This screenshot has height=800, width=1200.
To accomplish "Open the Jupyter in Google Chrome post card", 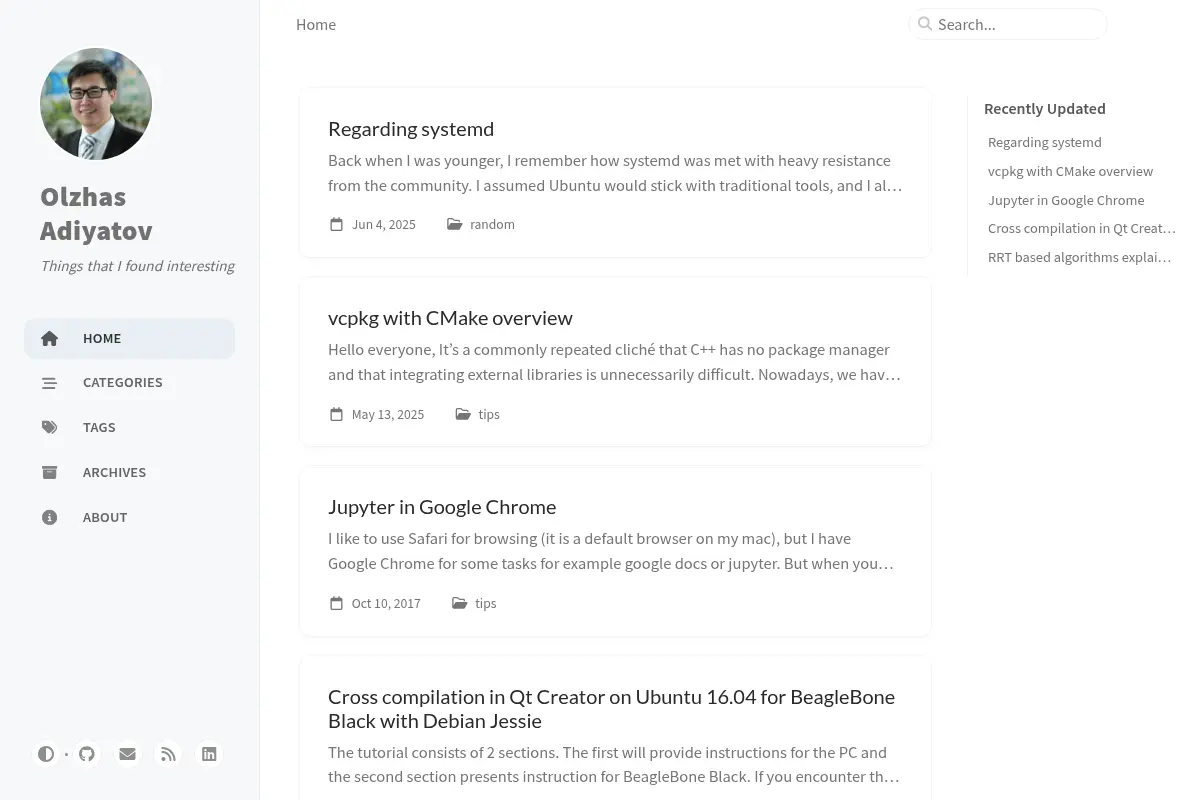I will [x=615, y=551].
